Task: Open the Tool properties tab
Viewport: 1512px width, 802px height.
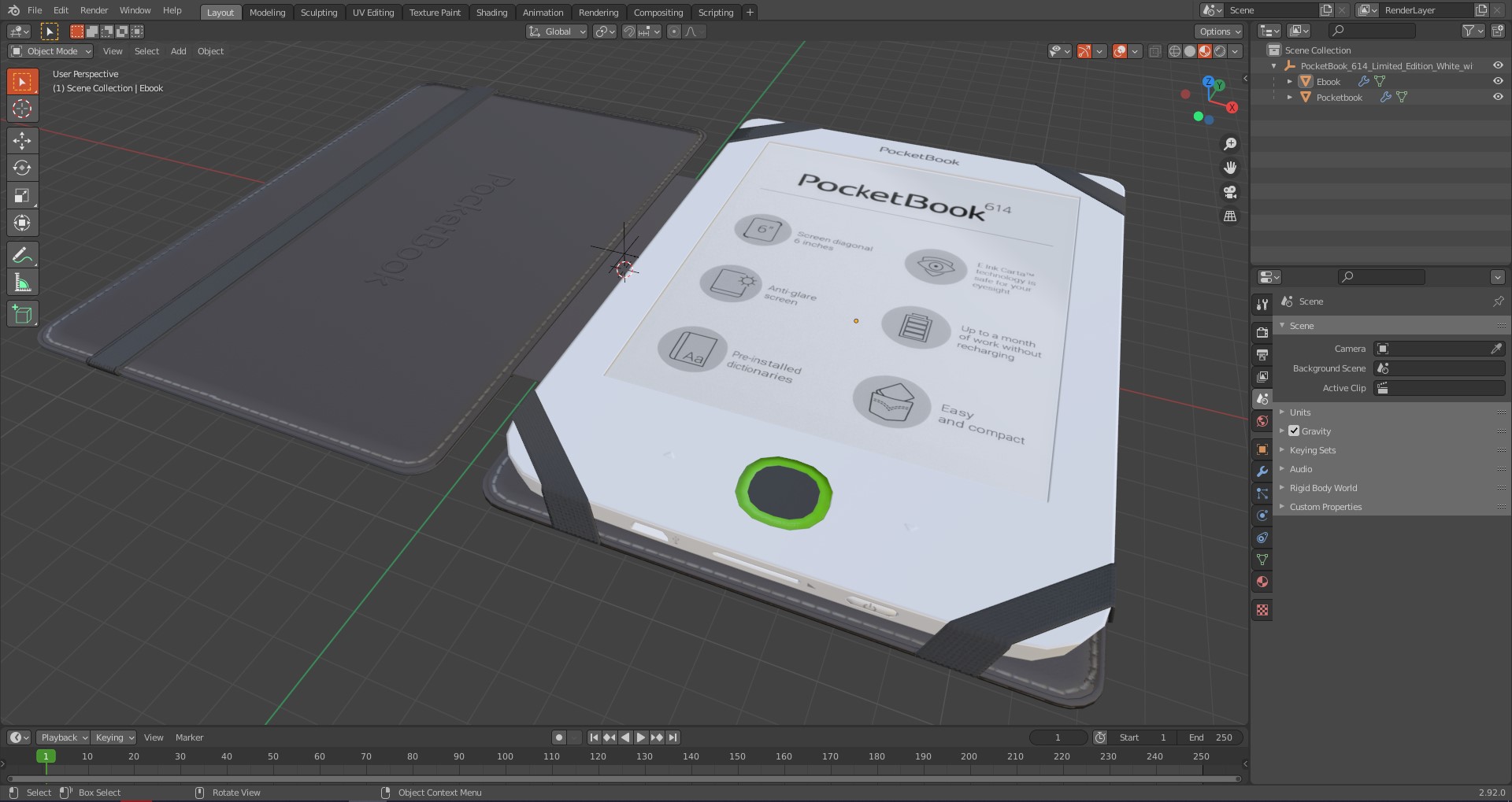Action: 1262,304
